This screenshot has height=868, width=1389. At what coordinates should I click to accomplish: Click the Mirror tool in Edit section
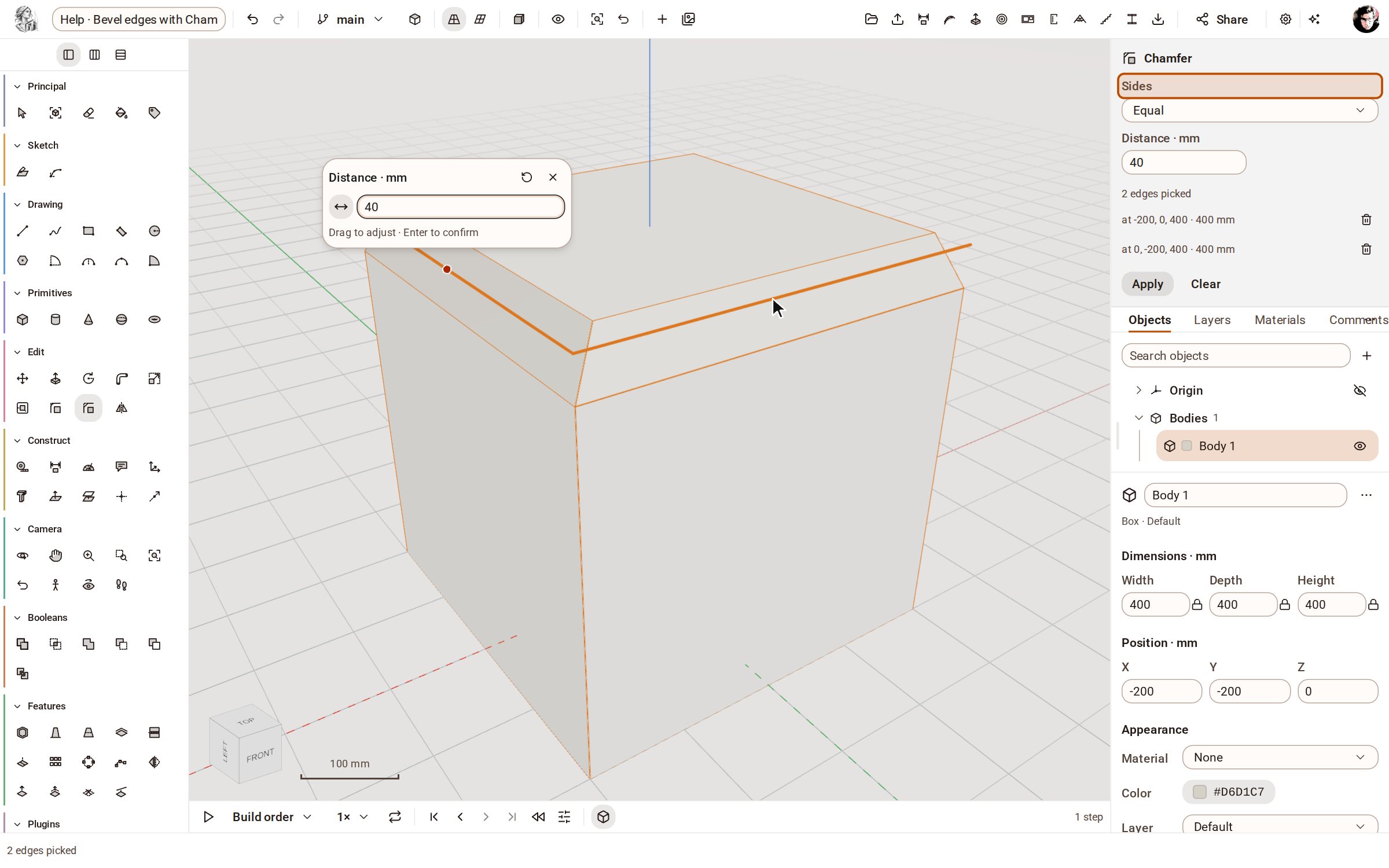click(122, 409)
